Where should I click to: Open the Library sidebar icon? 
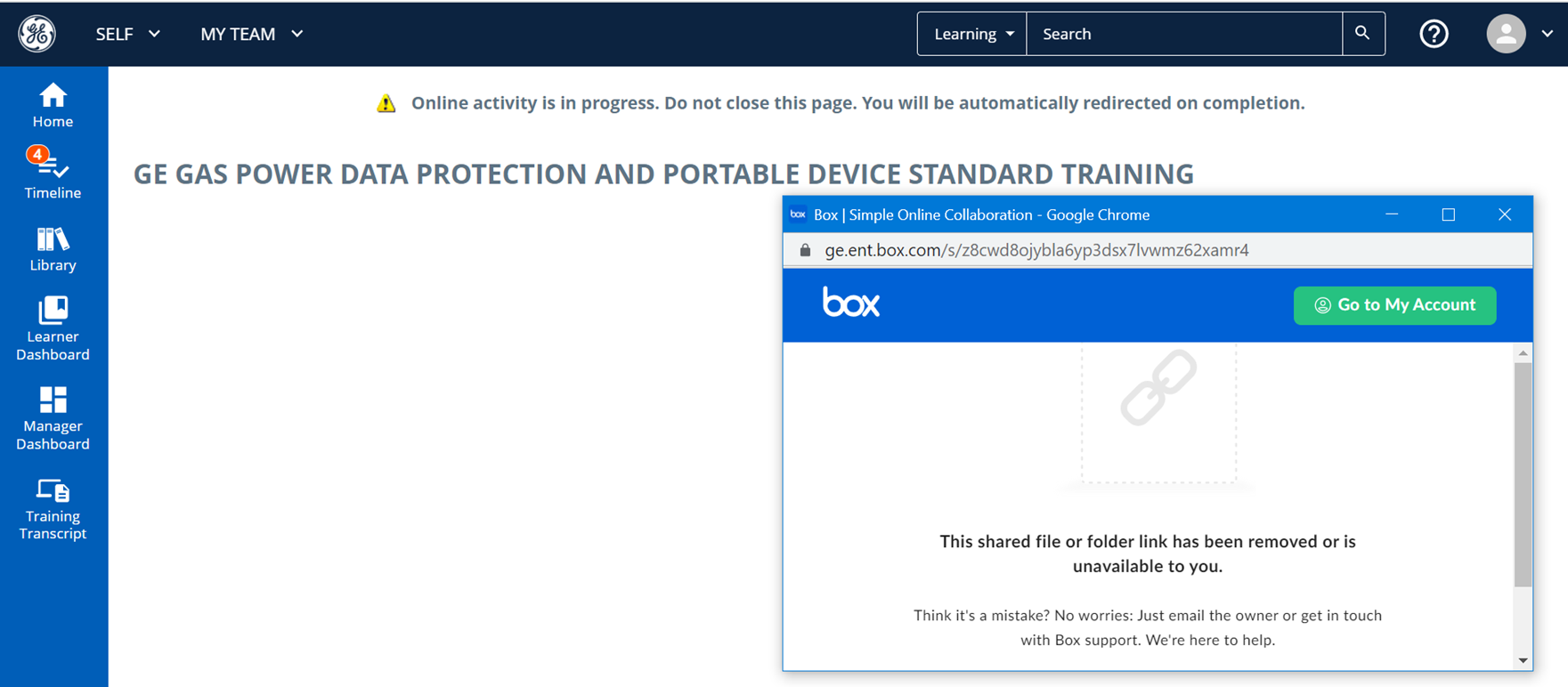point(53,249)
